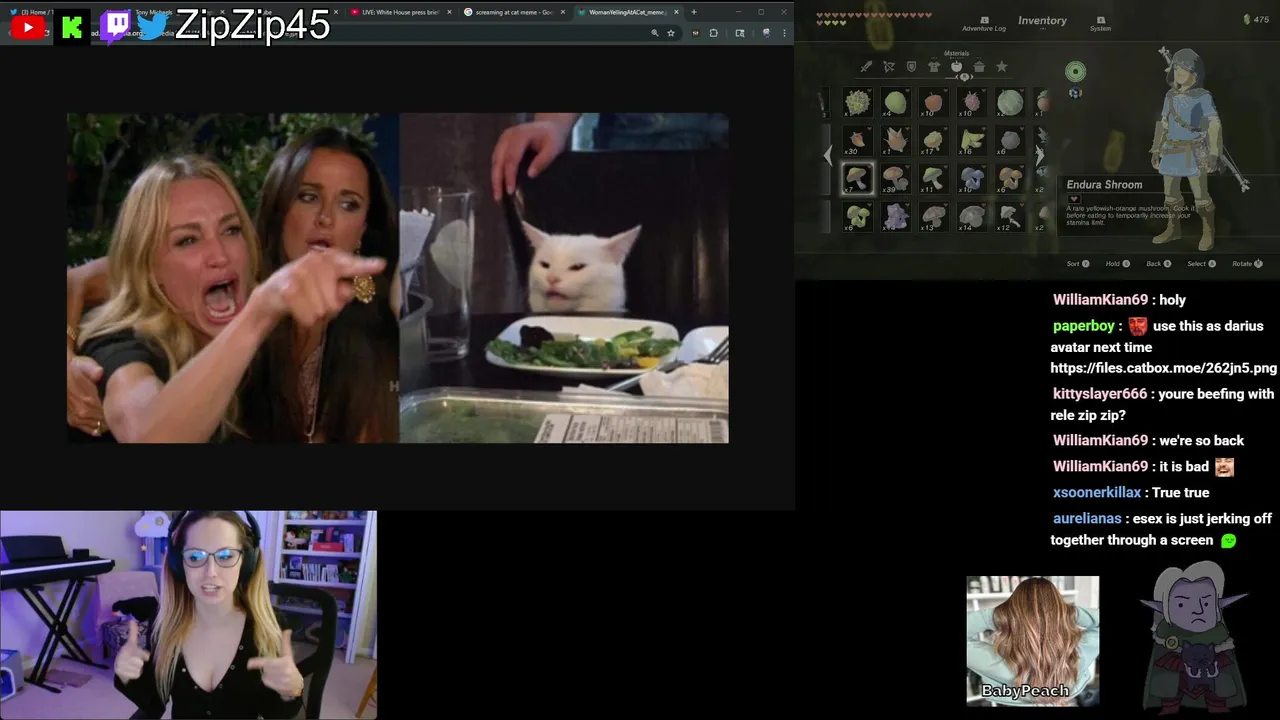Image resolution: width=1280 pixels, height=720 pixels.
Task: Click the YouTube logo overlay
Action: tap(28, 27)
